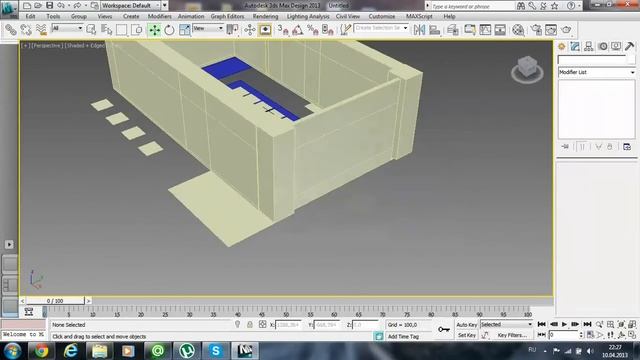This screenshot has height=360, width=640.
Task: Open the Material Editor icon
Action: pos(518,29)
